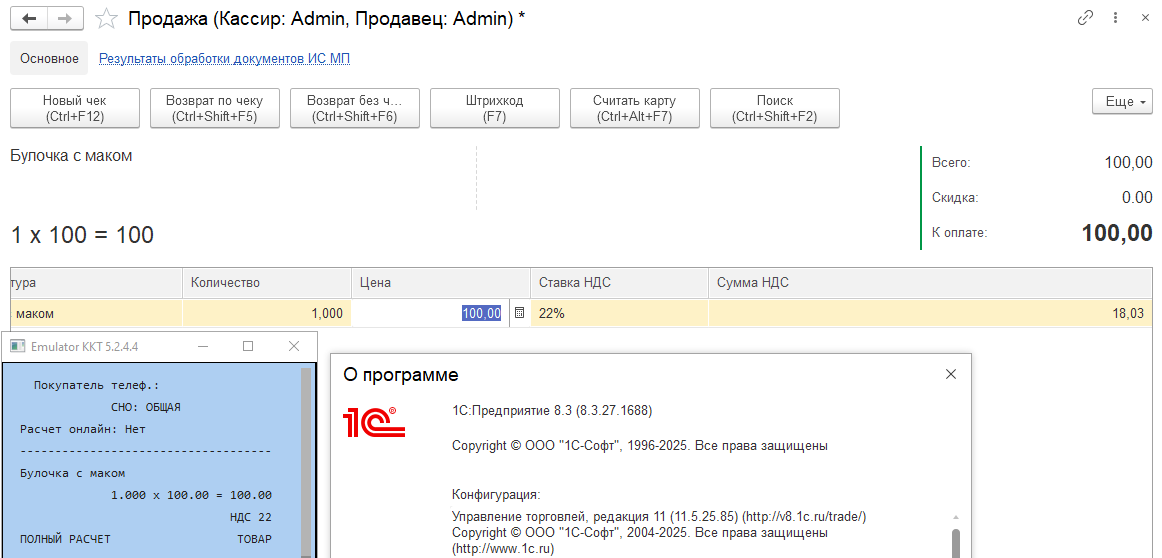Select the quantity cell 1,000

(267, 313)
